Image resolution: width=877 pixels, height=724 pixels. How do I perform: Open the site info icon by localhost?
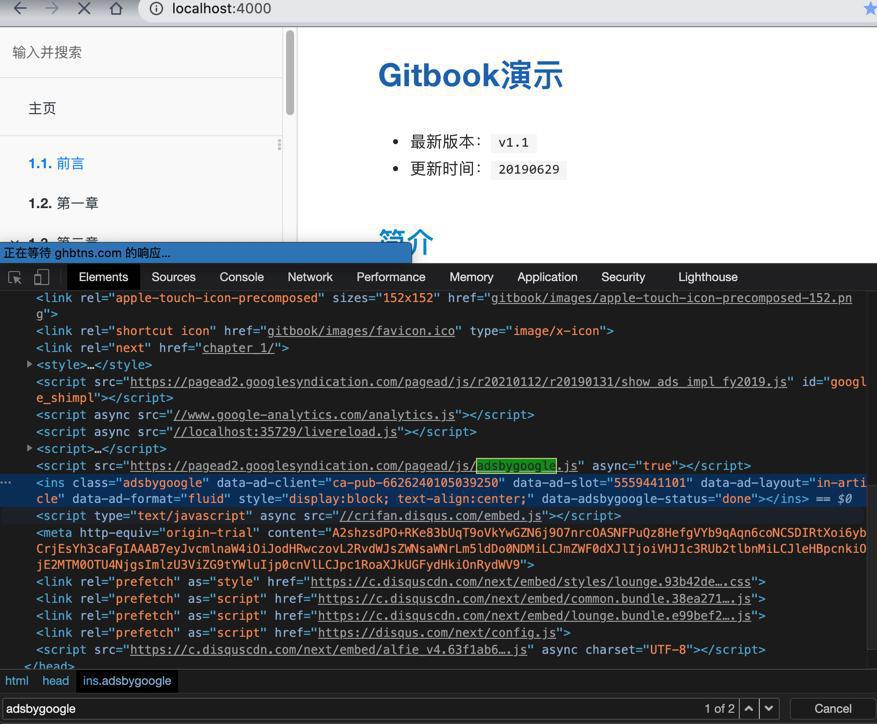[x=157, y=8]
